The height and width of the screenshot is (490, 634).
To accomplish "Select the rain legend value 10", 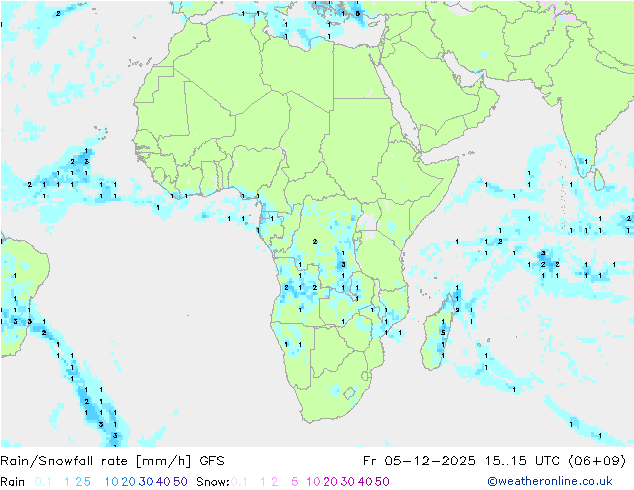I will click(x=112, y=482).
